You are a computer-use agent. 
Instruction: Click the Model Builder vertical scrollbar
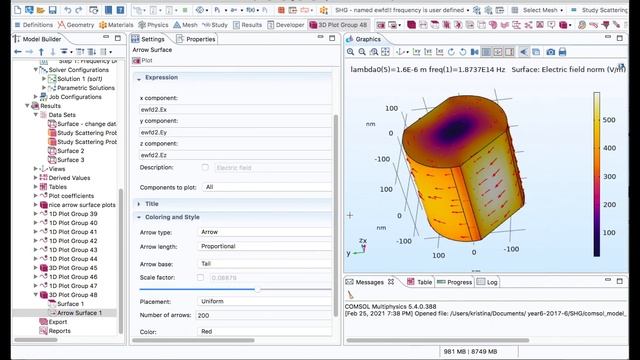click(121, 261)
